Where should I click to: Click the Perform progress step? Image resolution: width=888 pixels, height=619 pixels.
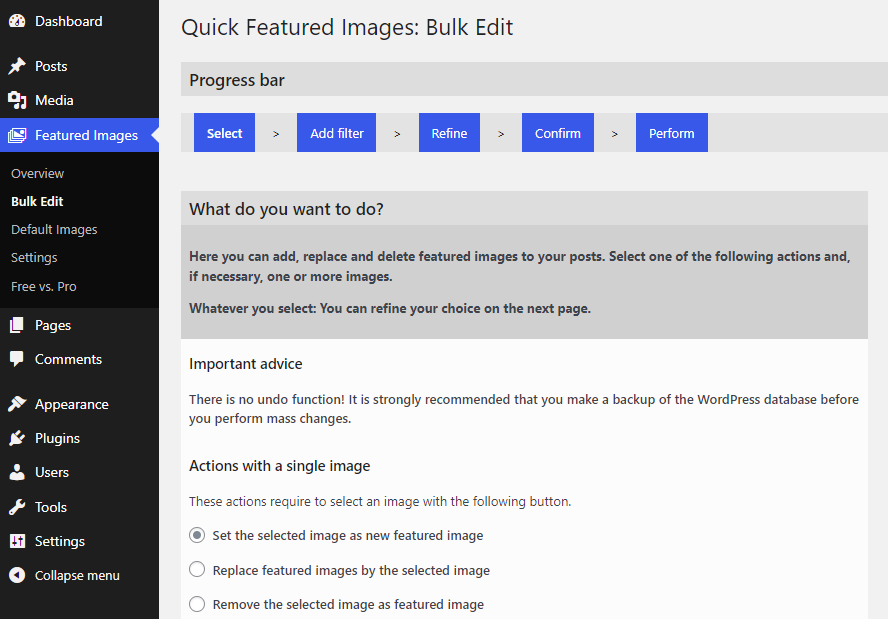[672, 133]
